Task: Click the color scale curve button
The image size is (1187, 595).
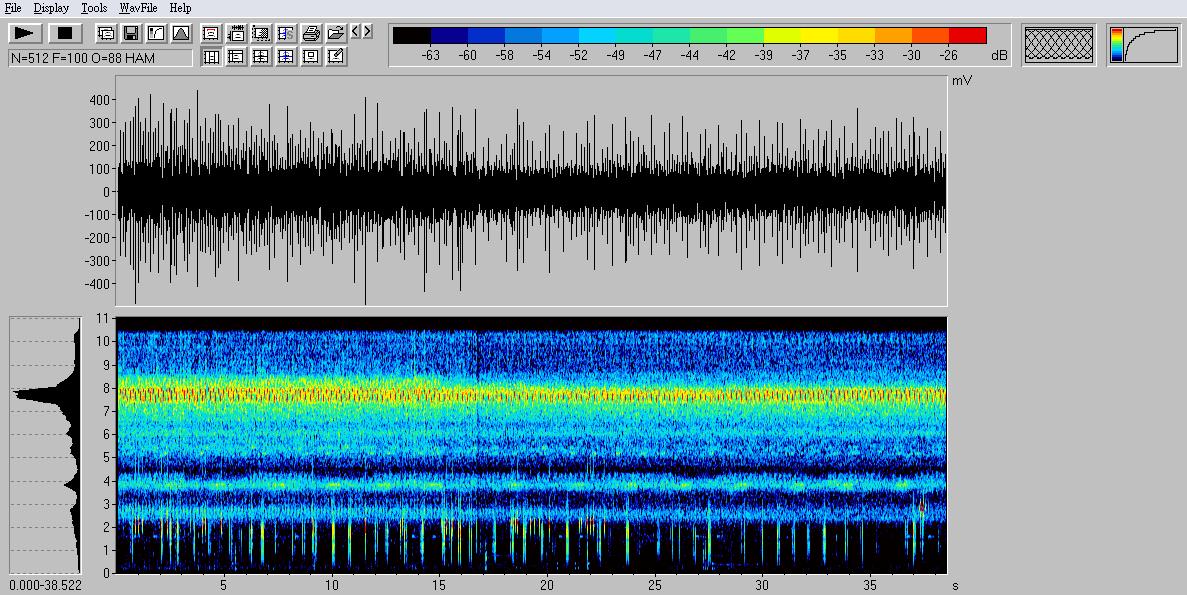Action: click(1143, 46)
